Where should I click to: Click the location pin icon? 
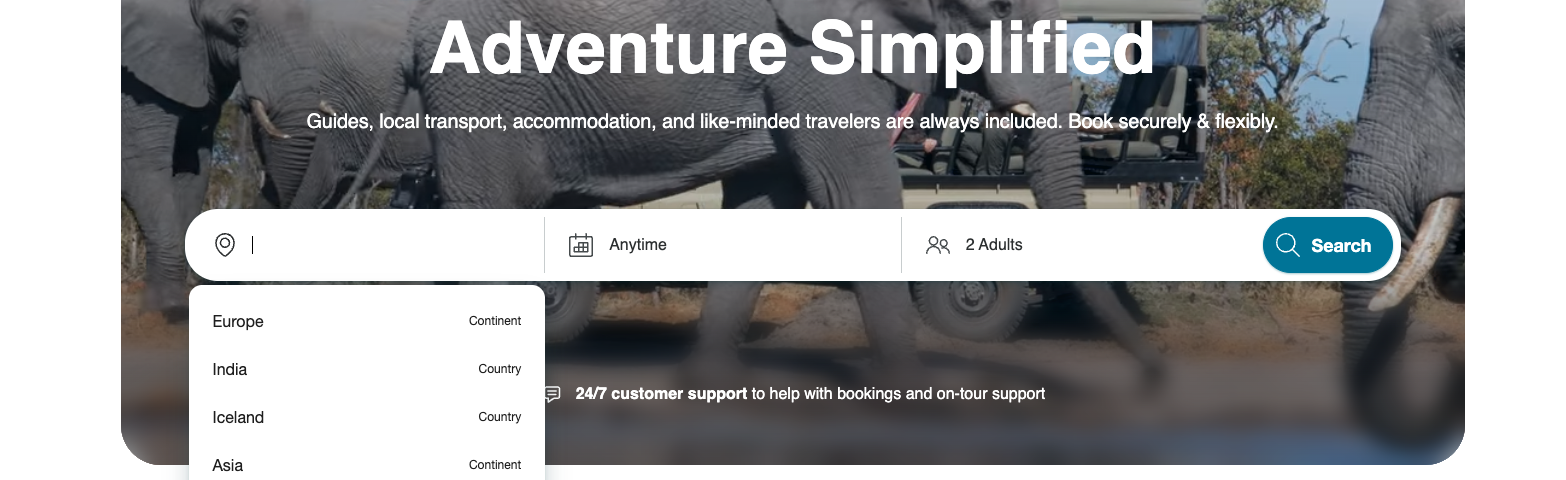[225, 245]
